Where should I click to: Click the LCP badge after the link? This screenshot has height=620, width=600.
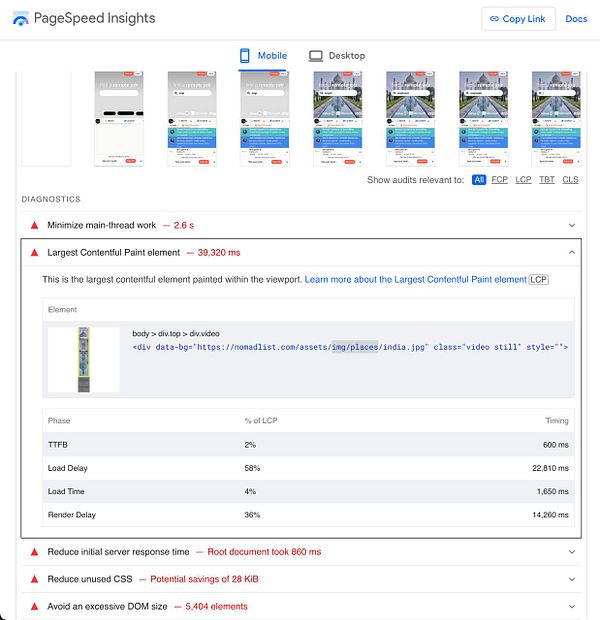point(538,280)
